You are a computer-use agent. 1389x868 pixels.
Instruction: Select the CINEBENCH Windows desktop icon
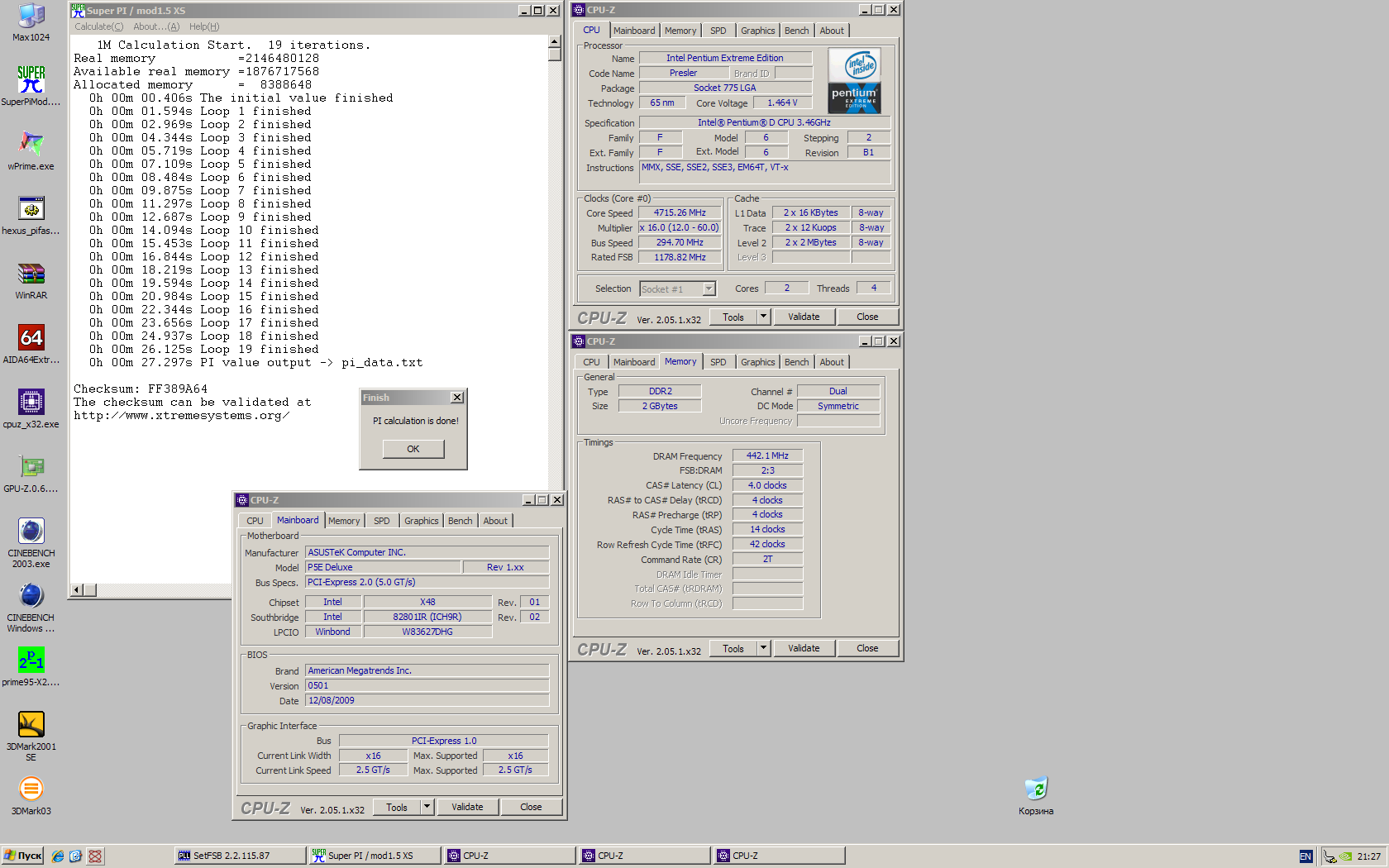(x=31, y=607)
